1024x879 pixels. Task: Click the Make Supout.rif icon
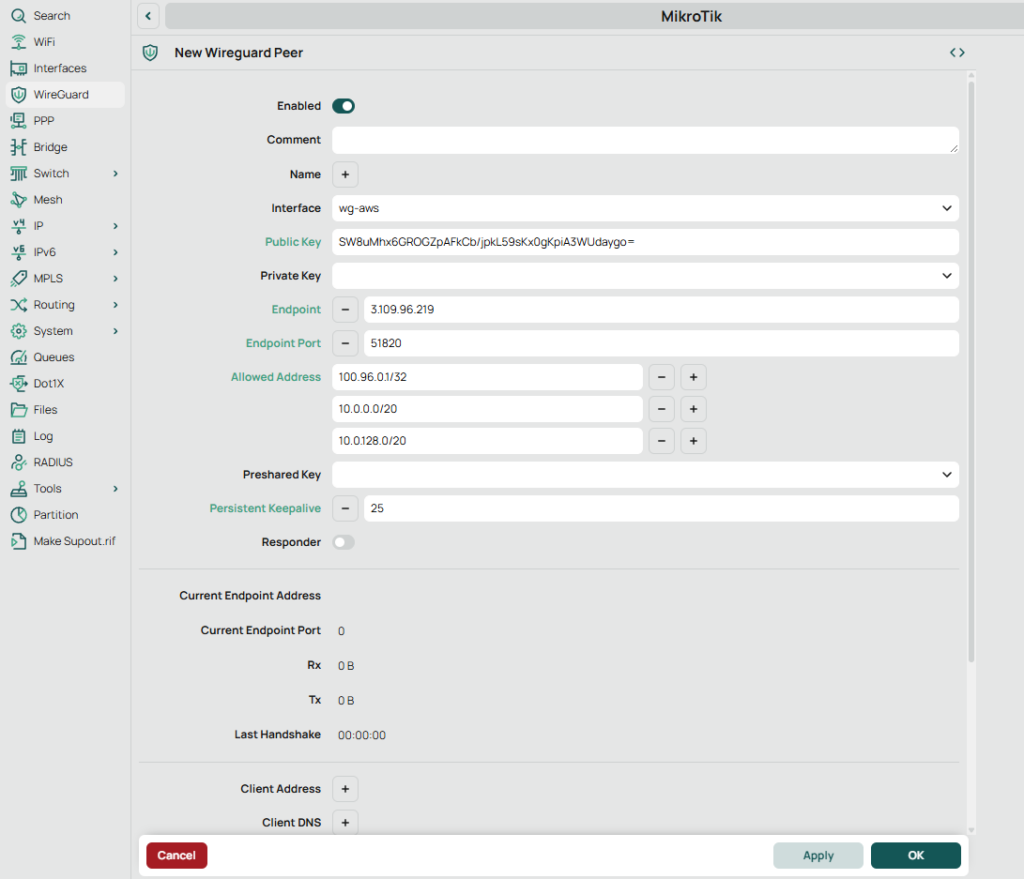tap(17, 541)
